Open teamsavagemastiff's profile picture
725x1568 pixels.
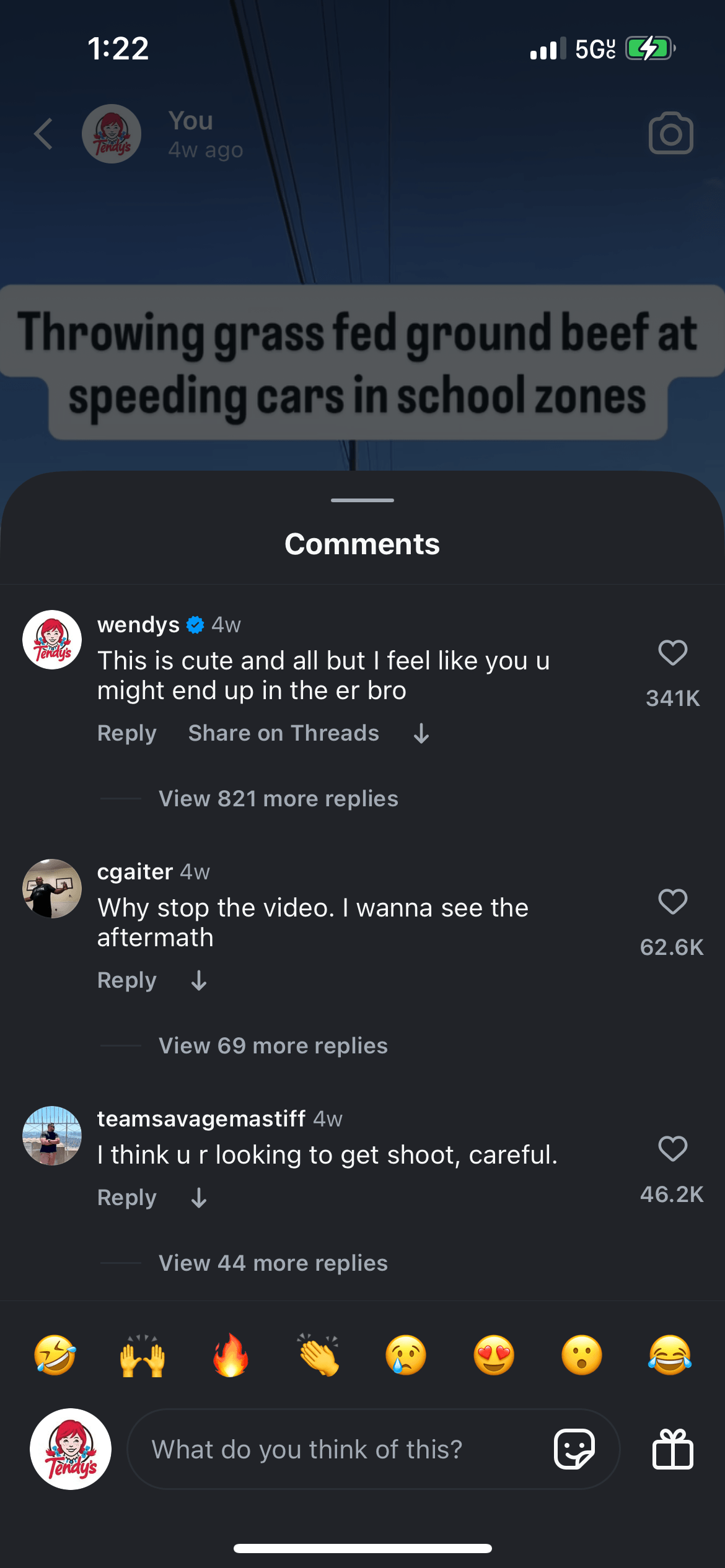click(52, 1136)
